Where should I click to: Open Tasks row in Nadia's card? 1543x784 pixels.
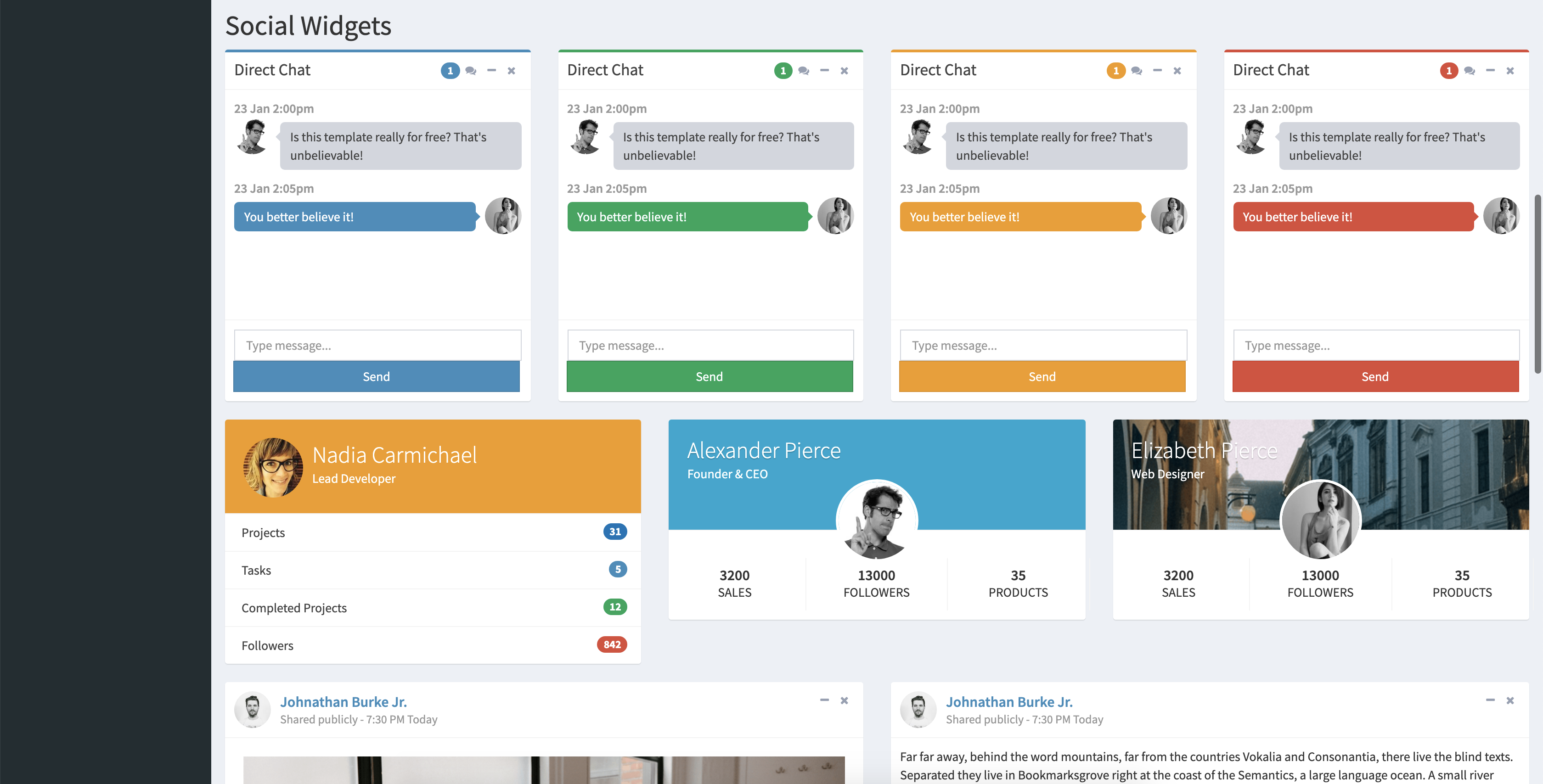433,570
